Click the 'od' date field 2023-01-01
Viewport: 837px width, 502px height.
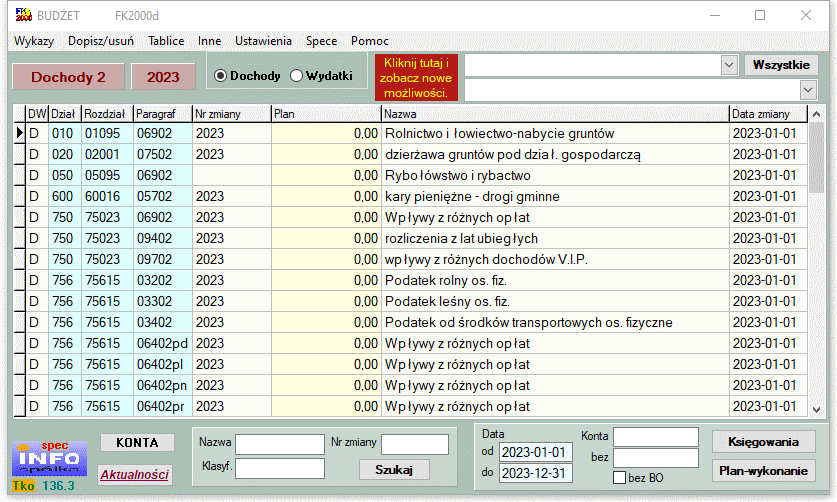[535, 452]
